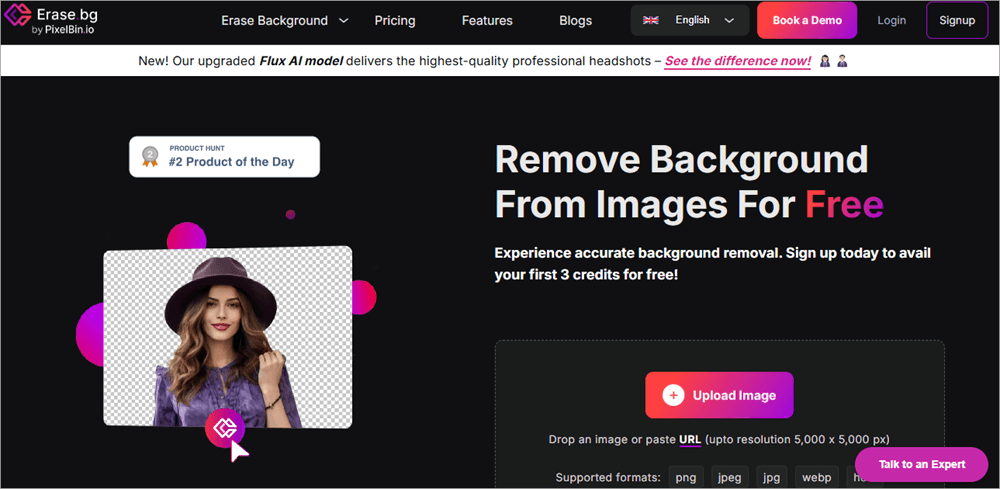Go to the Pricing page
This screenshot has width=1000, height=489.
(x=395, y=20)
